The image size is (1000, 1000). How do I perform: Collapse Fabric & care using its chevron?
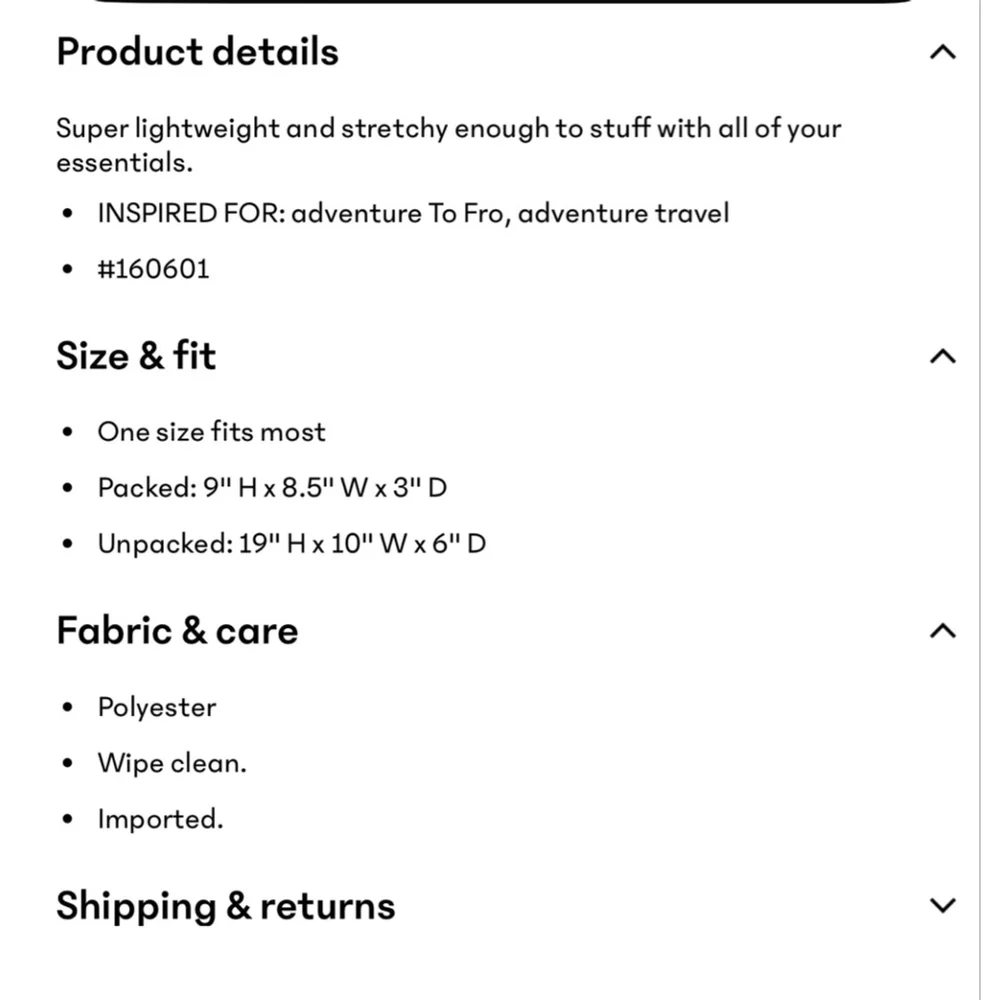pyautogui.click(x=942, y=631)
